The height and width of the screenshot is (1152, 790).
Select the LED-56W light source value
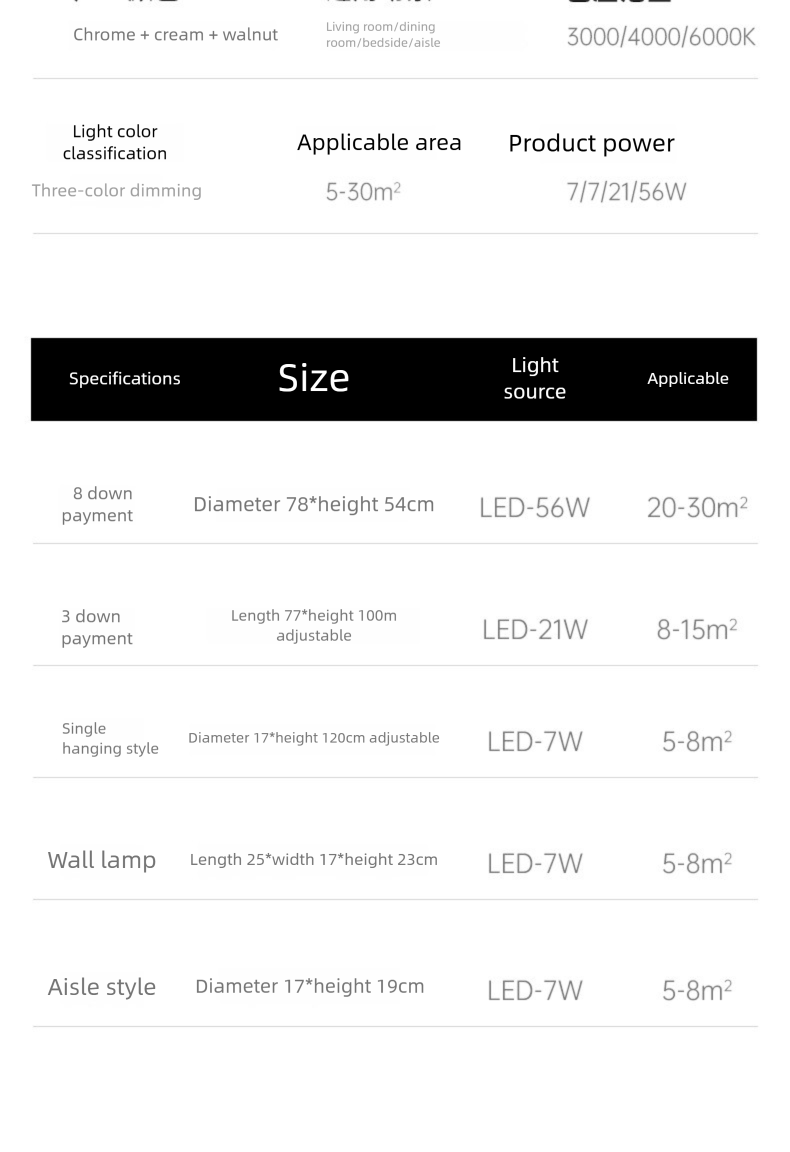[534, 508]
